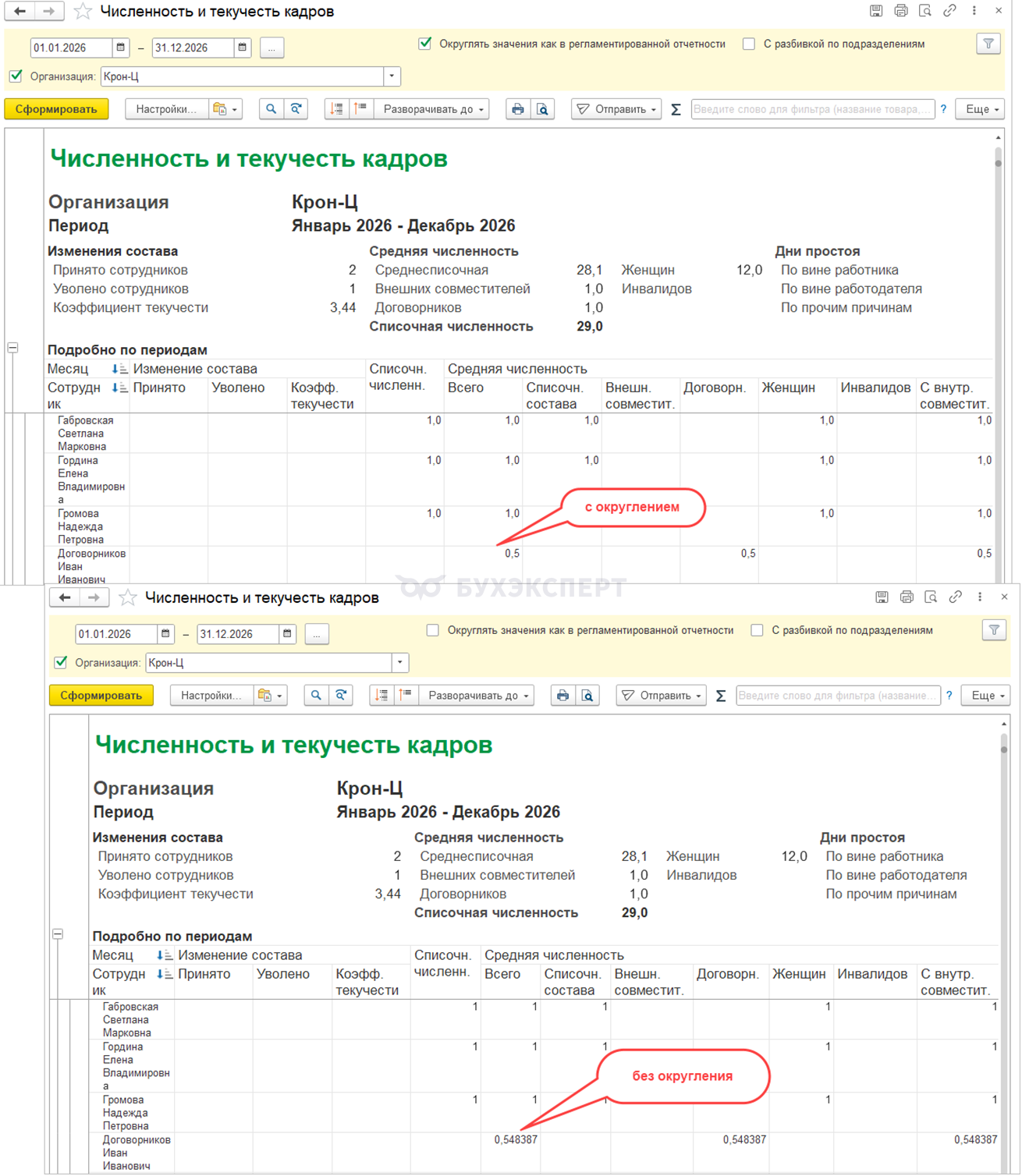Collapse the 'Подробно по периодам' group in the lower report

pyautogui.click(x=58, y=934)
